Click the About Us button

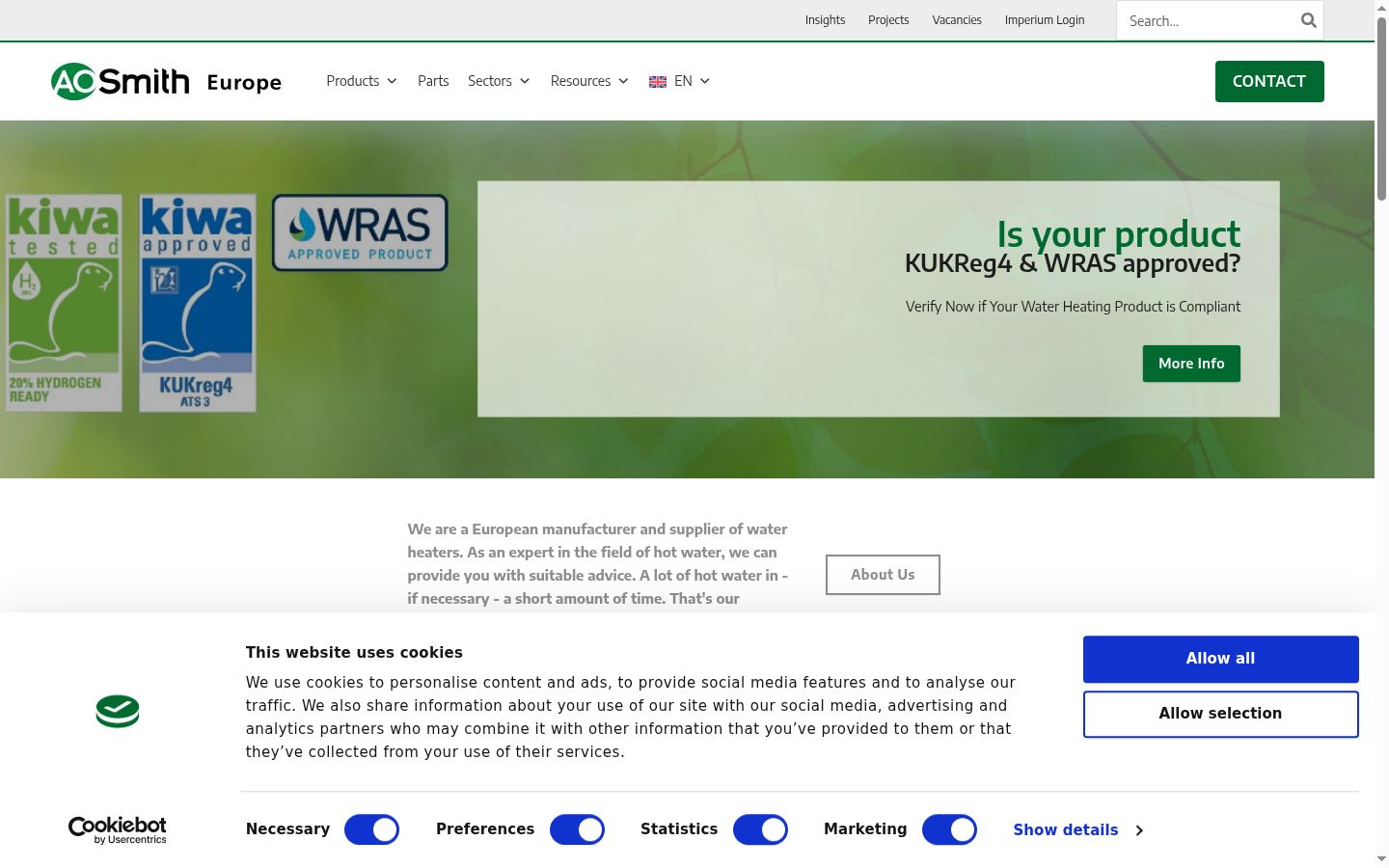[883, 575]
